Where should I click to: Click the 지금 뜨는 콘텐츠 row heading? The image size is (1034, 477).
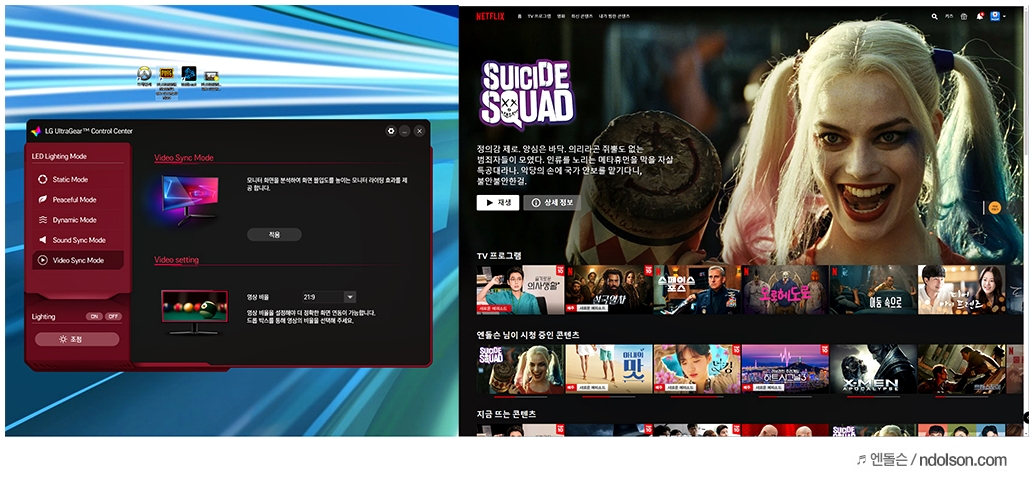tap(506, 414)
